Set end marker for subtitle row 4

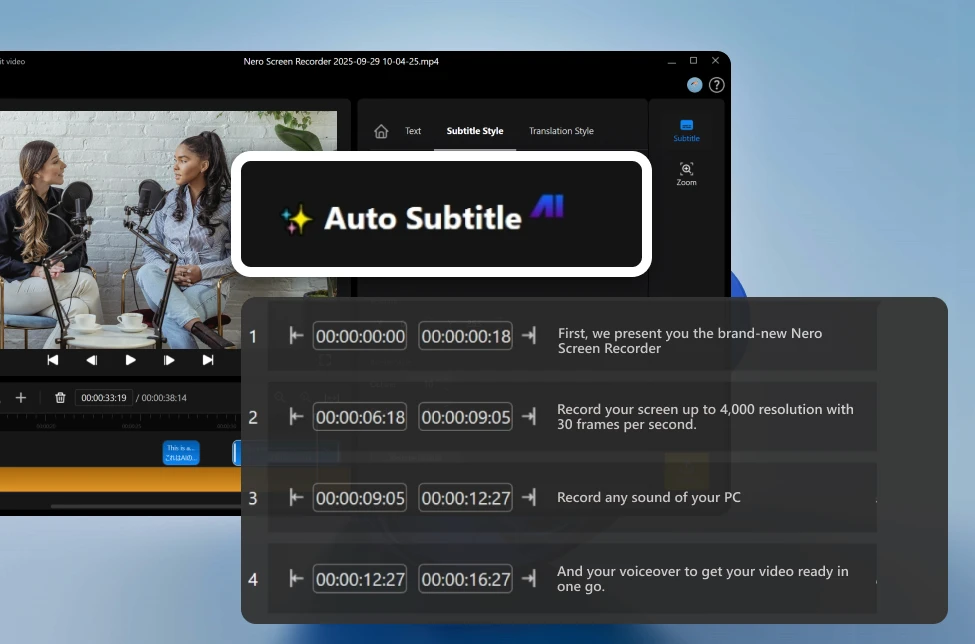tap(529, 579)
